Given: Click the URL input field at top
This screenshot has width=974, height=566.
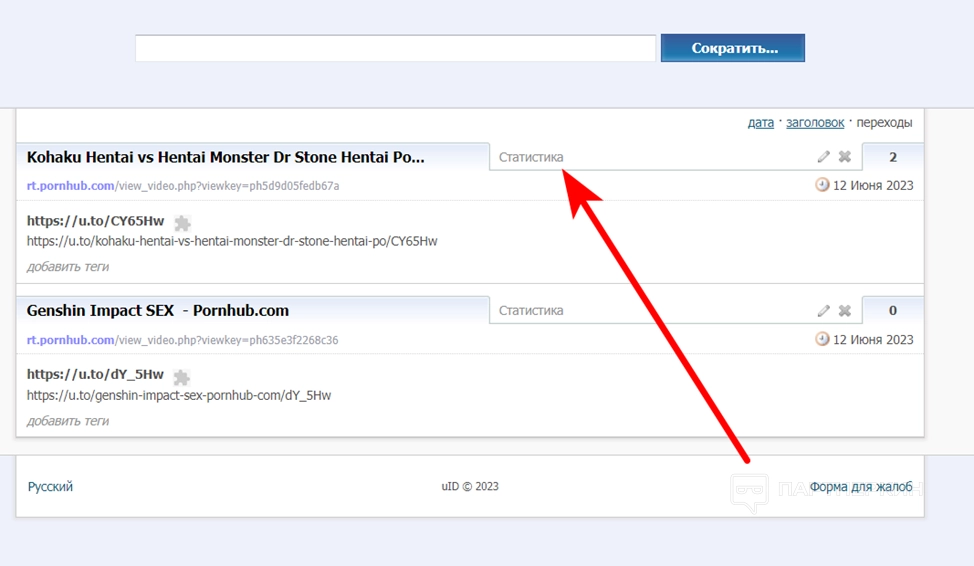Looking at the screenshot, I should pyautogui.click(x=396, y=48).
